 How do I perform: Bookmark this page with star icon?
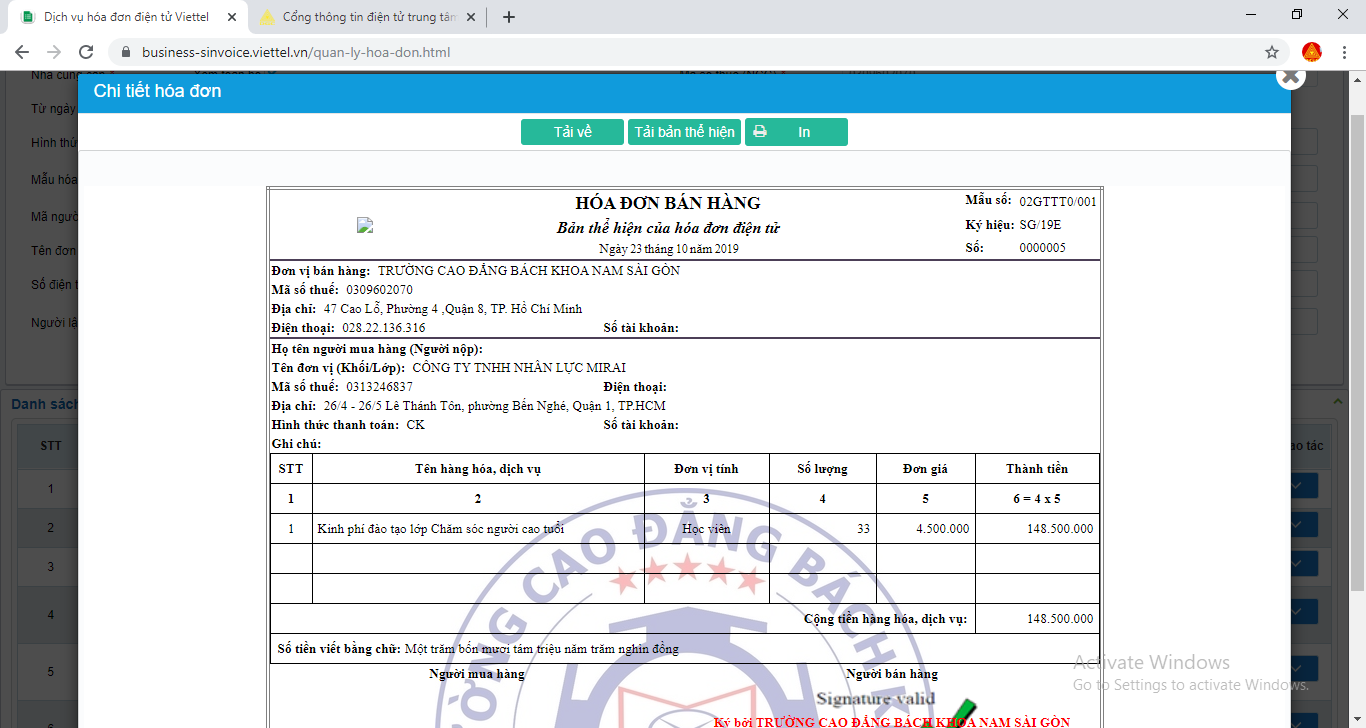(1271, 52)
